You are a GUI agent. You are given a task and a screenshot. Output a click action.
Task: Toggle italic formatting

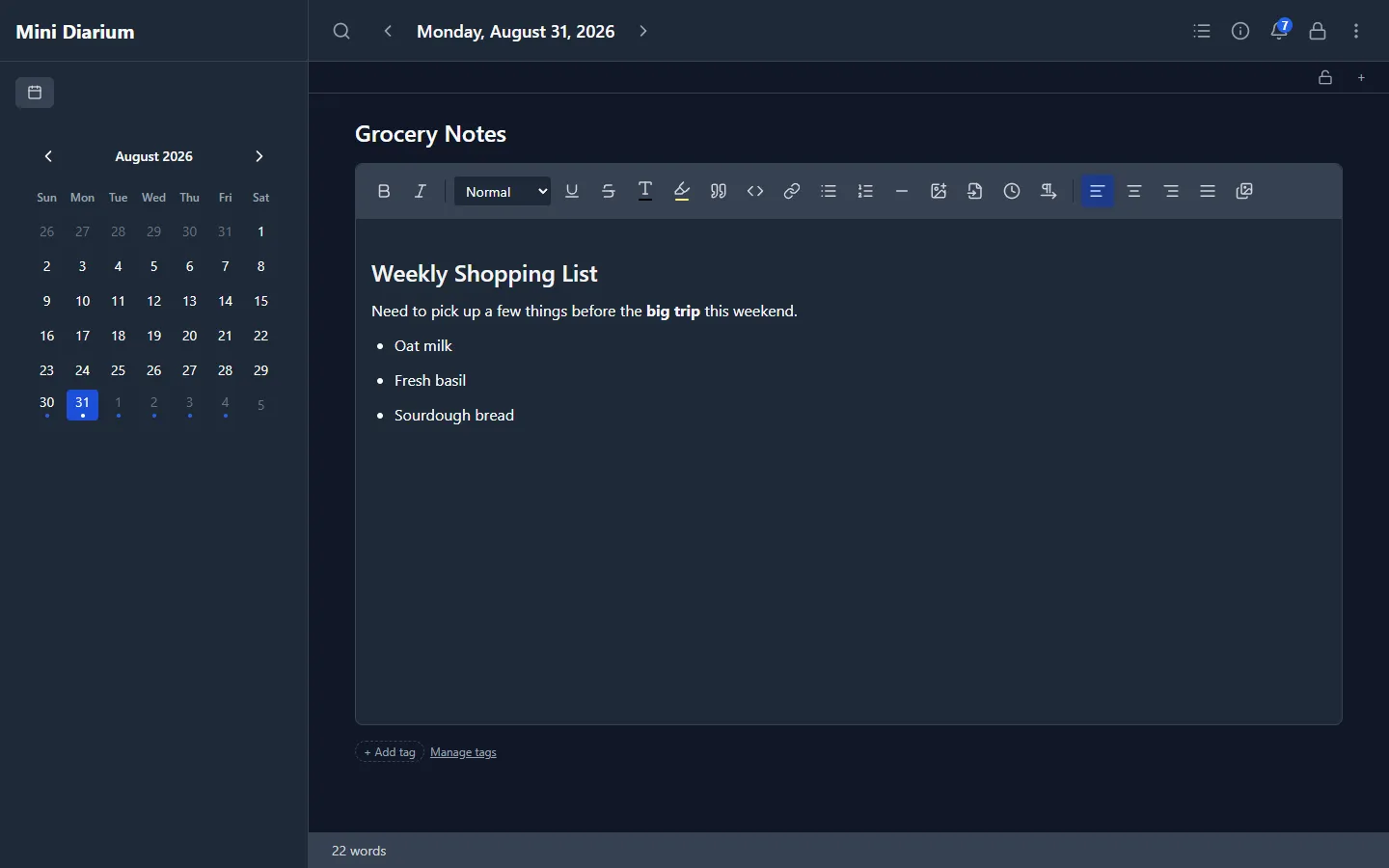click(x=421, y=191)
